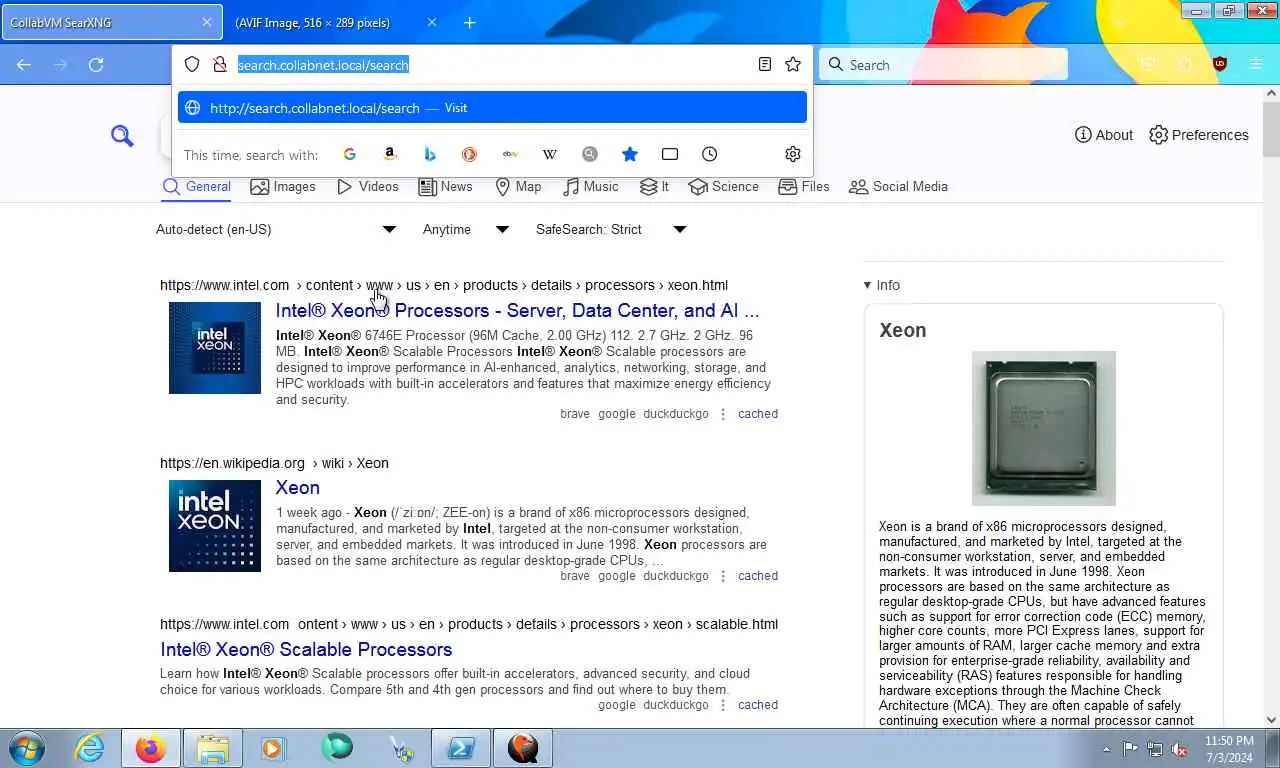The height and width of the screenshot is (768, 1280).
Task: Open three-dot menu for Xeon Scalable Processors result
Action: click(x=723, y=705)
